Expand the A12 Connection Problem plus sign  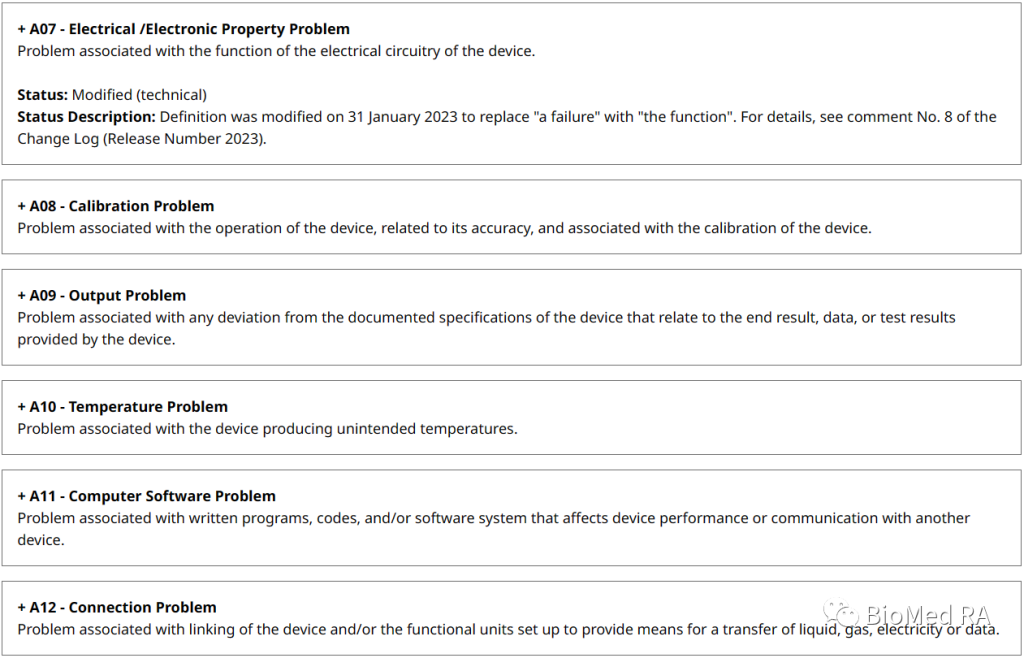click(22, 607)
